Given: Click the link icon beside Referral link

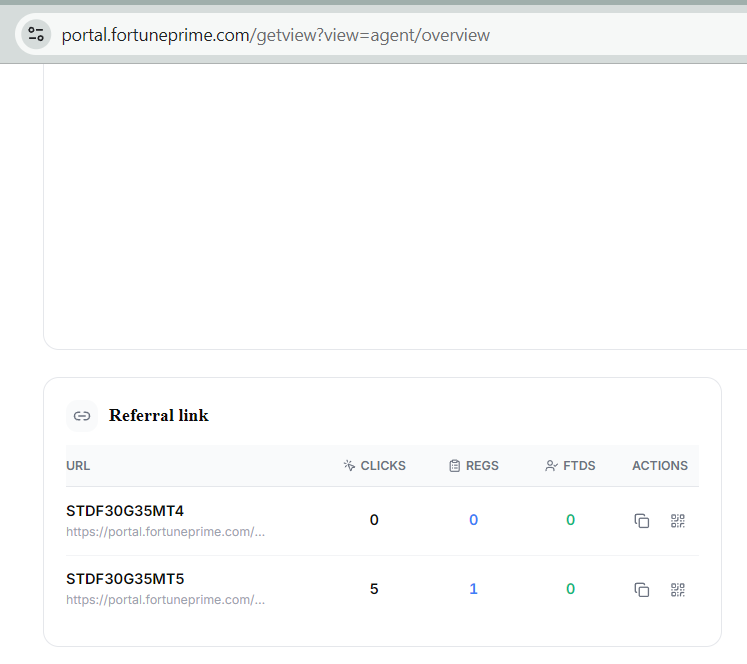Looking at the screenshot, I should (x=82, y=416).
